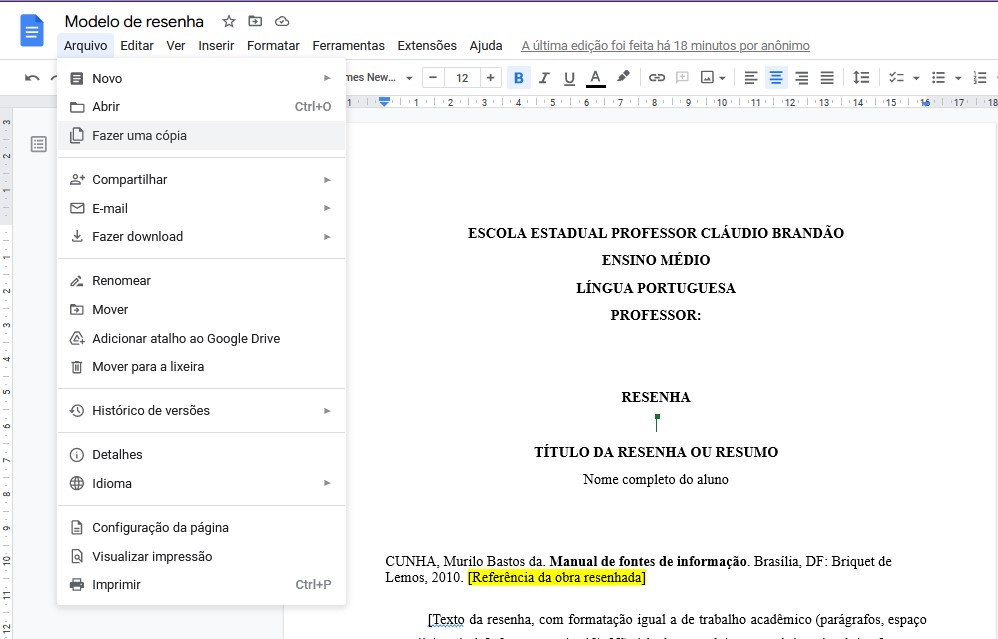The height and width of the screenshot is (639, 998).
Task: Expand the Novo submenu
Action: [201, 78]
